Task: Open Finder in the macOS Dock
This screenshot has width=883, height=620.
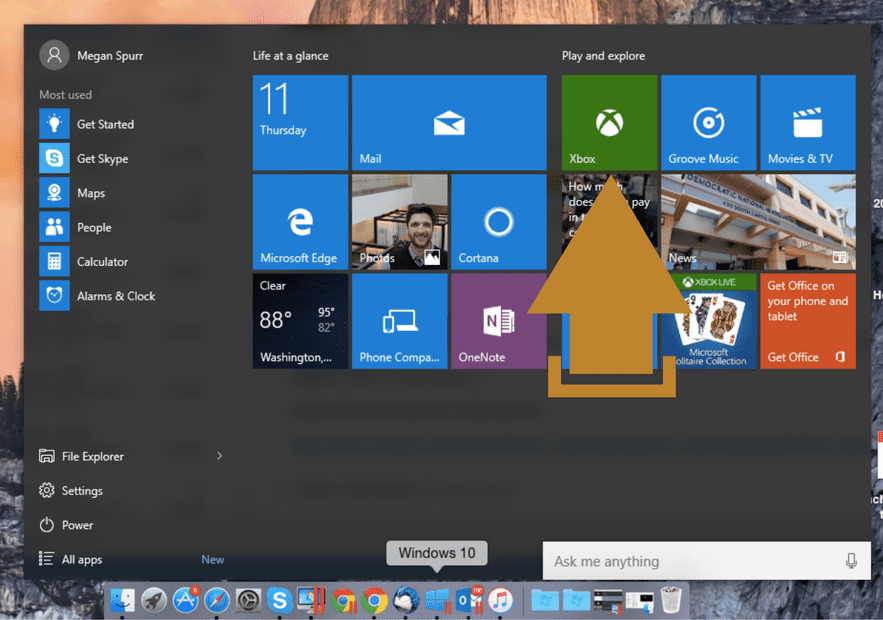Action: tap(122, 600)
